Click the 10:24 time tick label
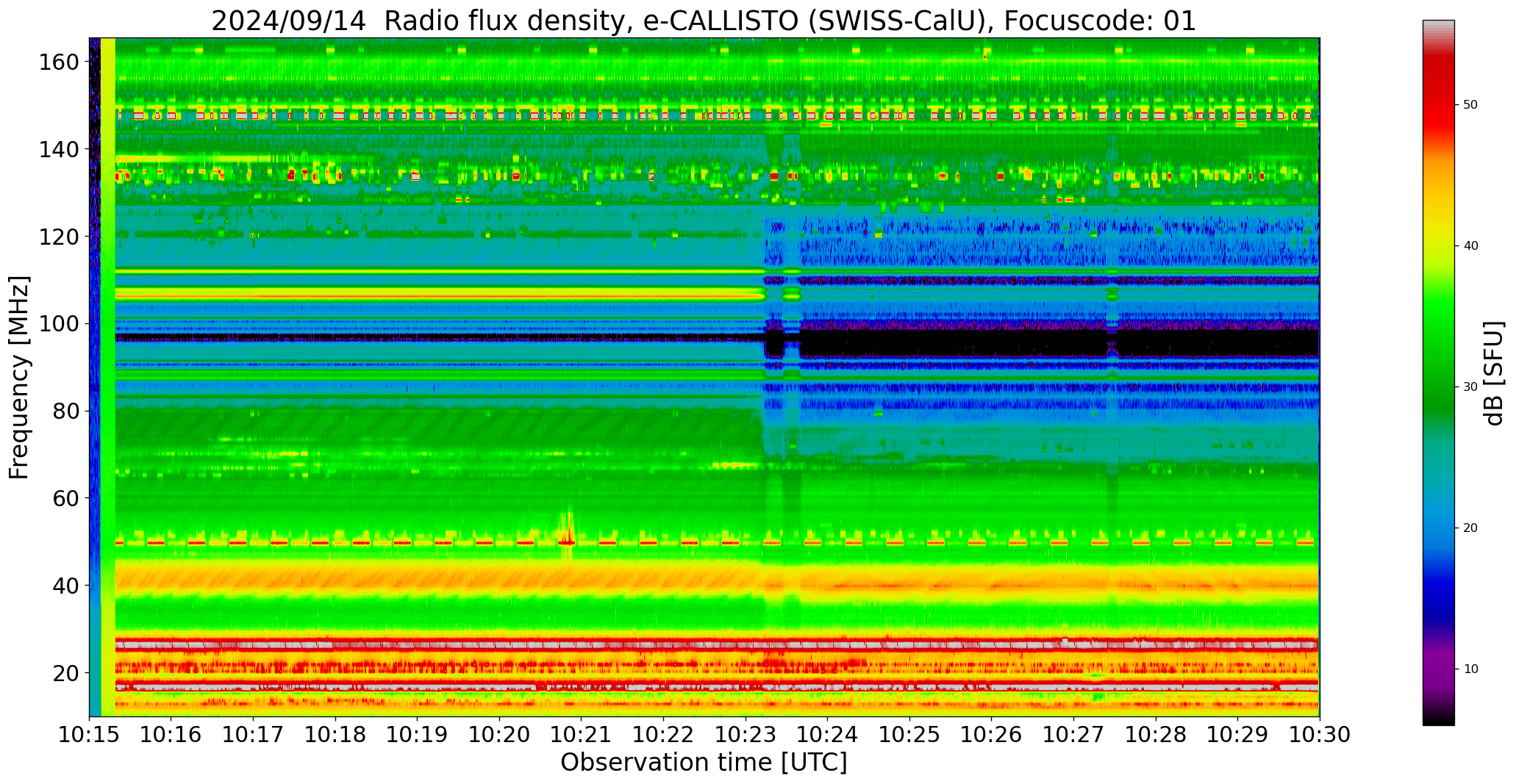The image size is (1516, 784). point(827,734)
